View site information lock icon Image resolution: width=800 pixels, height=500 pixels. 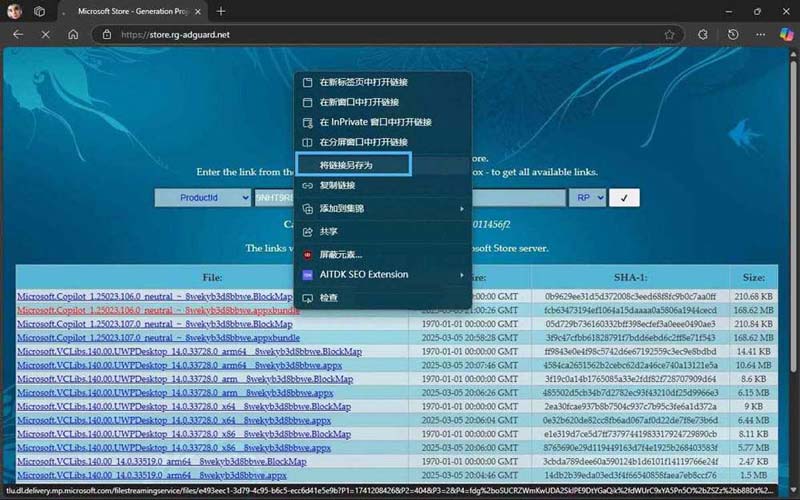(107, 35)
